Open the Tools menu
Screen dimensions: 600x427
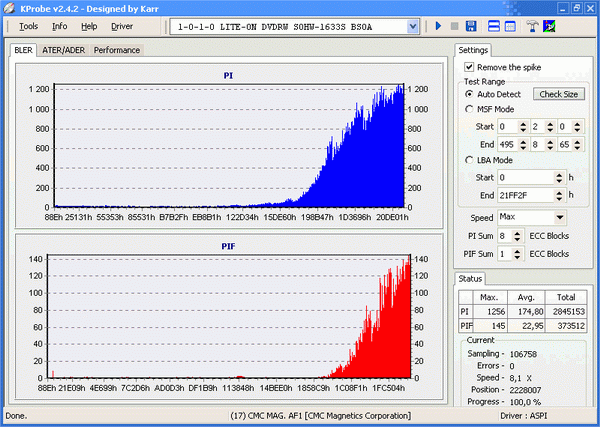tap(29, 26)
